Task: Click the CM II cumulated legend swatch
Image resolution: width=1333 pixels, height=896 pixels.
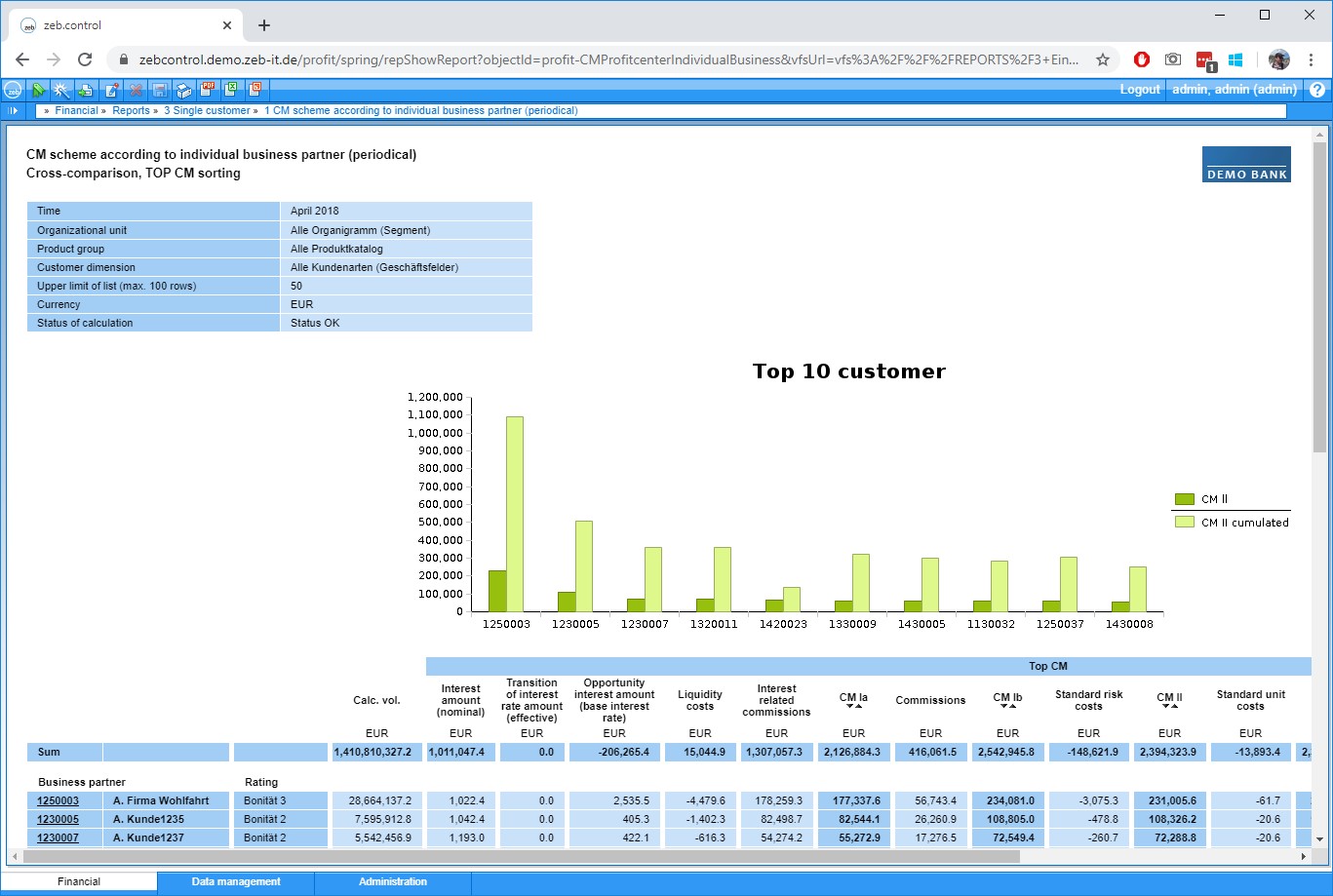Action: pos(1184,523)
